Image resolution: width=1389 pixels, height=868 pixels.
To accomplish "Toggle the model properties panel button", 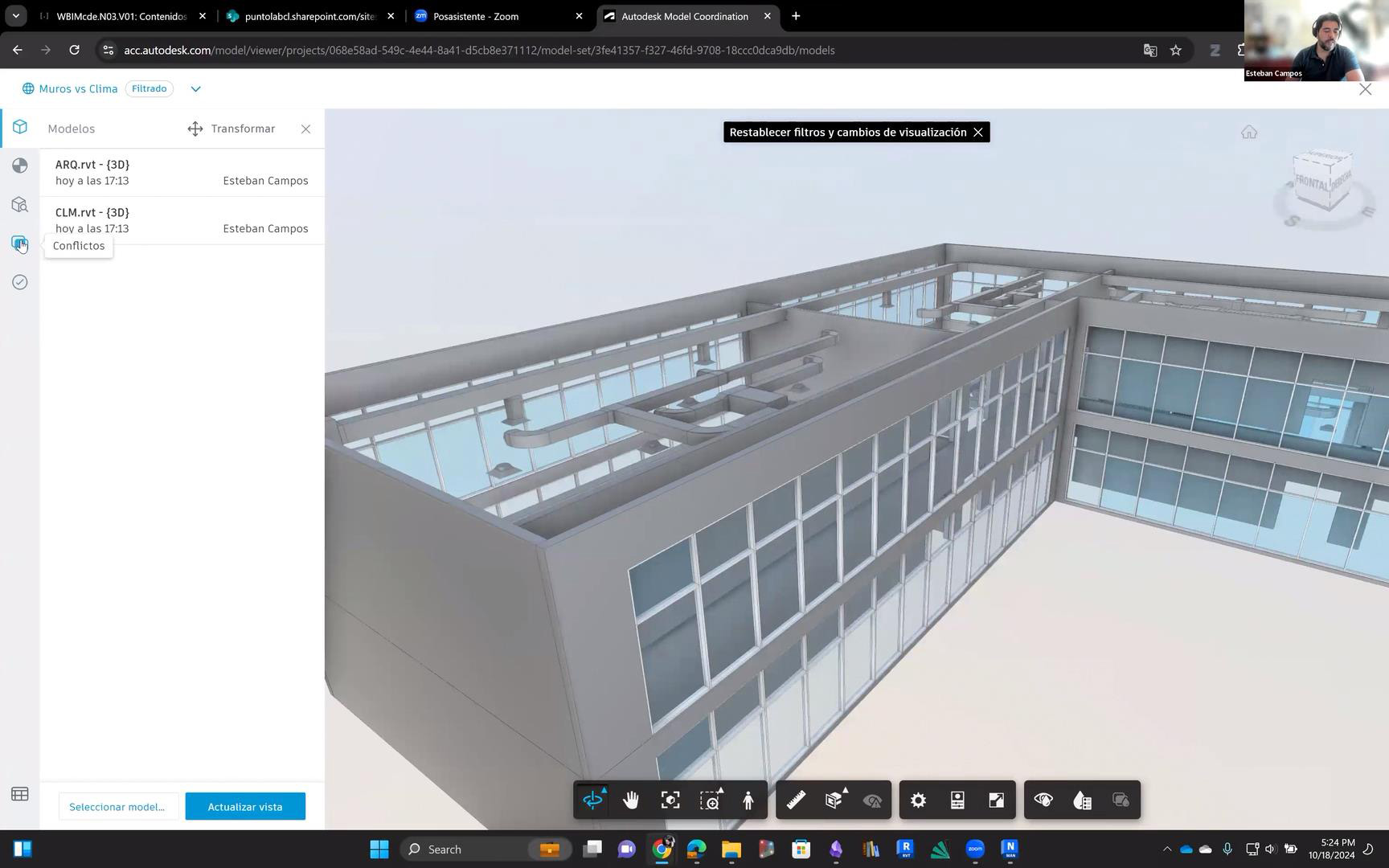I will coord(957,800).
